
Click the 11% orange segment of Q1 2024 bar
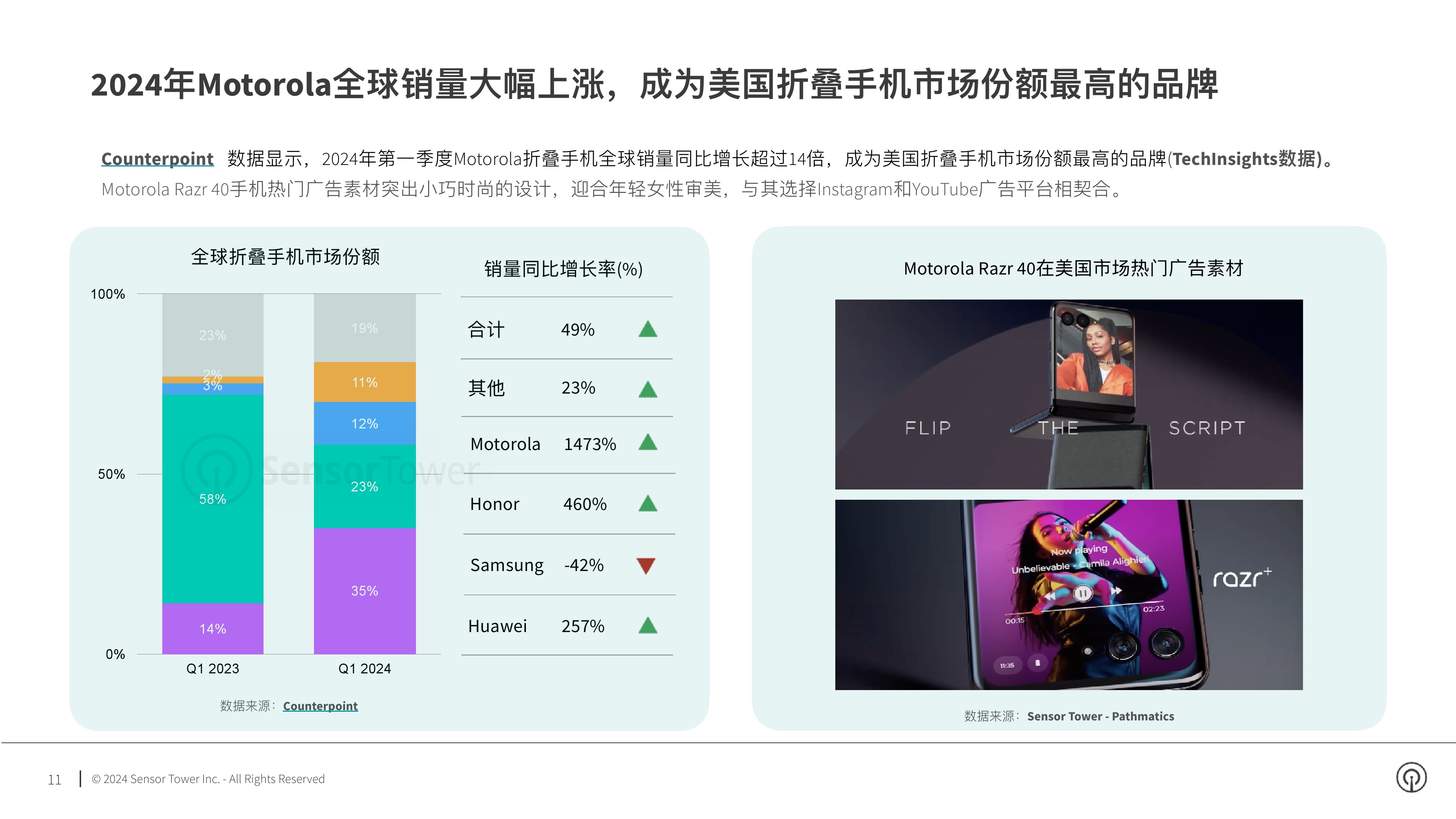[364, 382]
